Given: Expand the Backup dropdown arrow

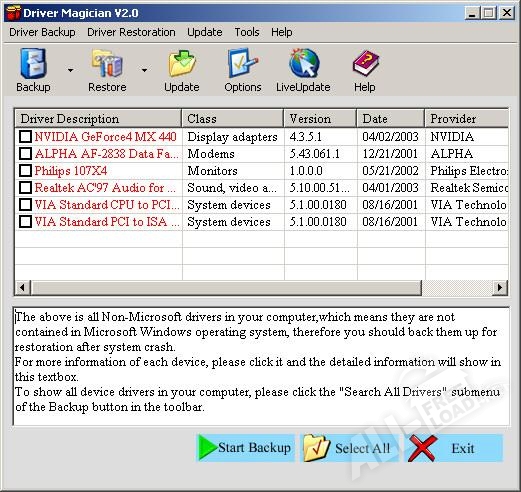Looking at the screenshot, I should click(x=71, y=70).
